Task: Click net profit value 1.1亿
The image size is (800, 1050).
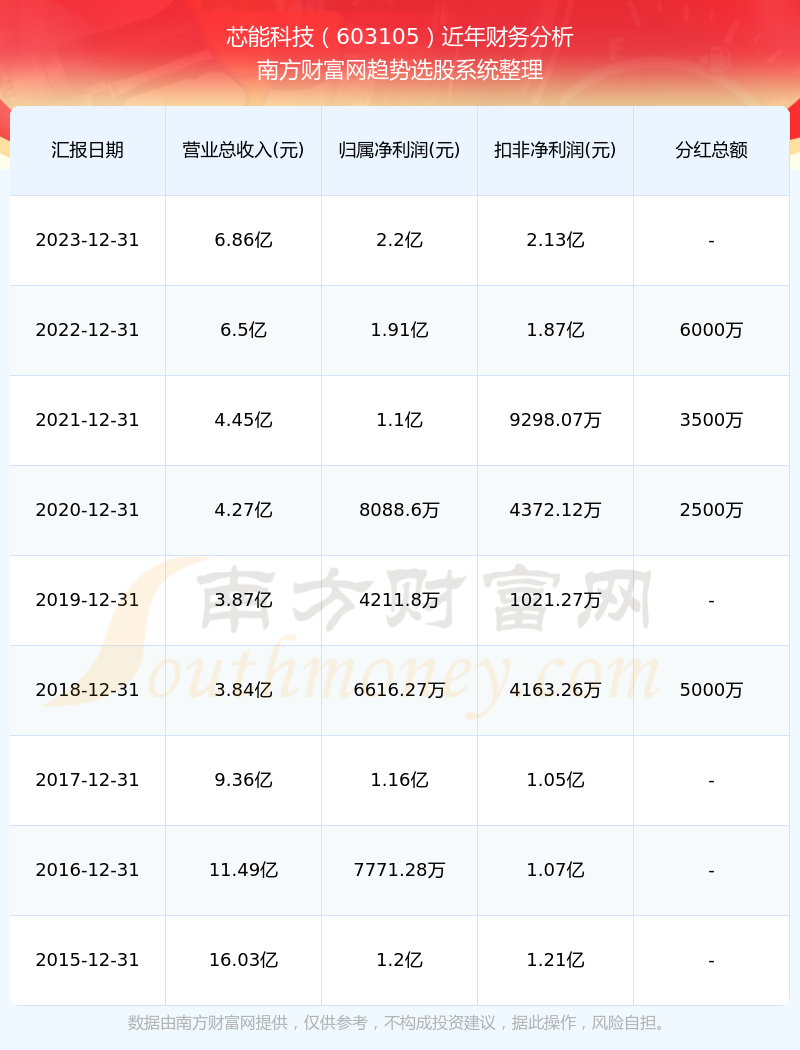Action: tap(399, 420)
